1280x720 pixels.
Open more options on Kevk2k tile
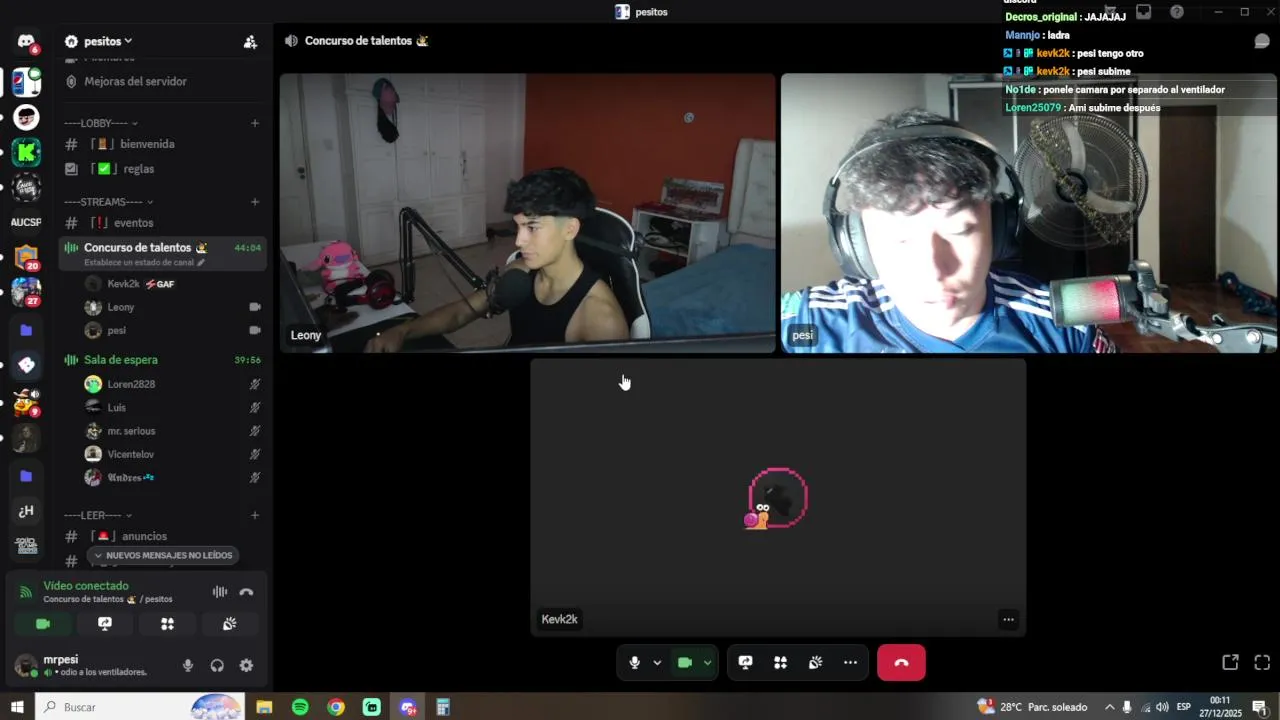[1008, 619]
